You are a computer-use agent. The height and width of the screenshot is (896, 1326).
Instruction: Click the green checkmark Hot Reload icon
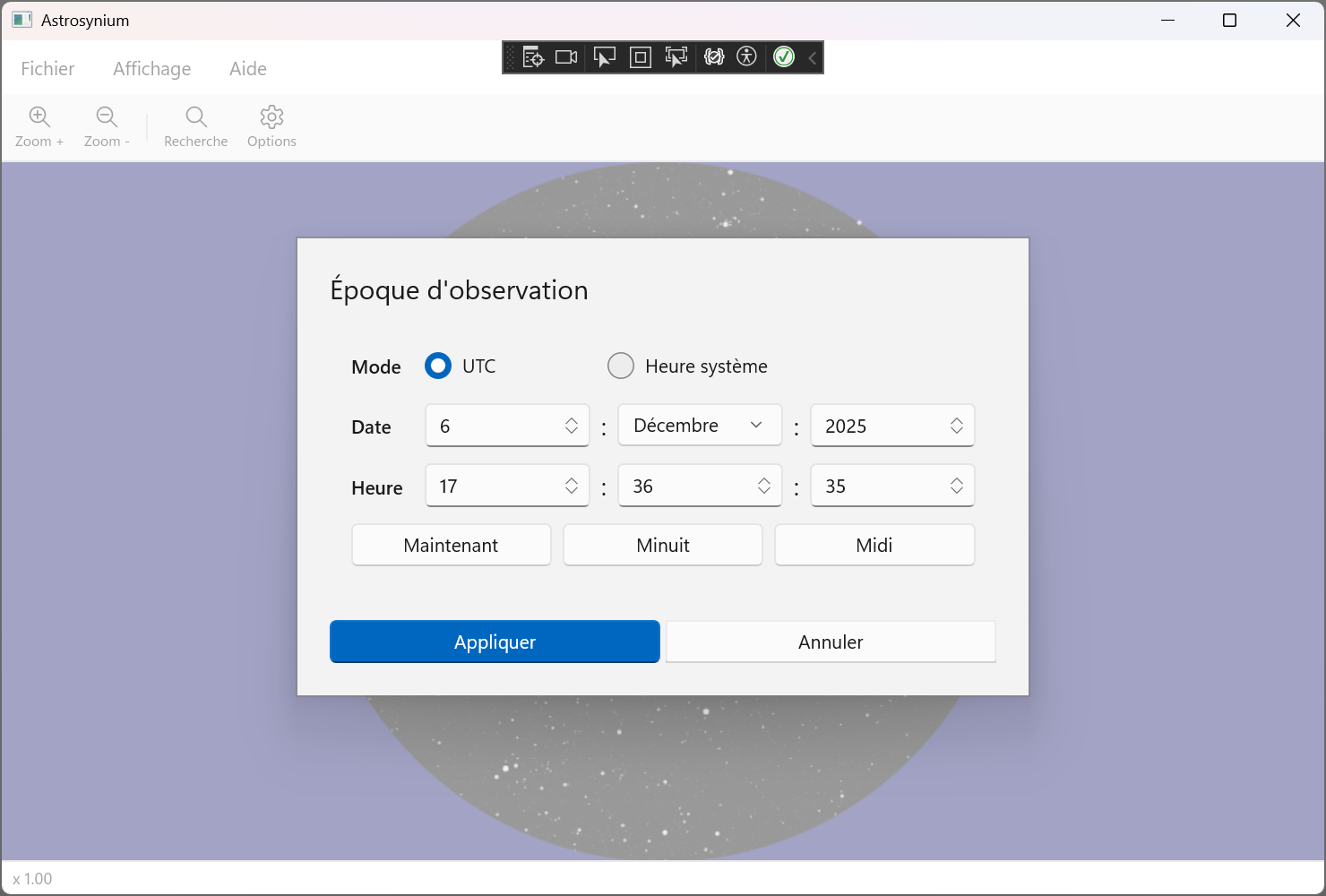[x=784, y=57]
